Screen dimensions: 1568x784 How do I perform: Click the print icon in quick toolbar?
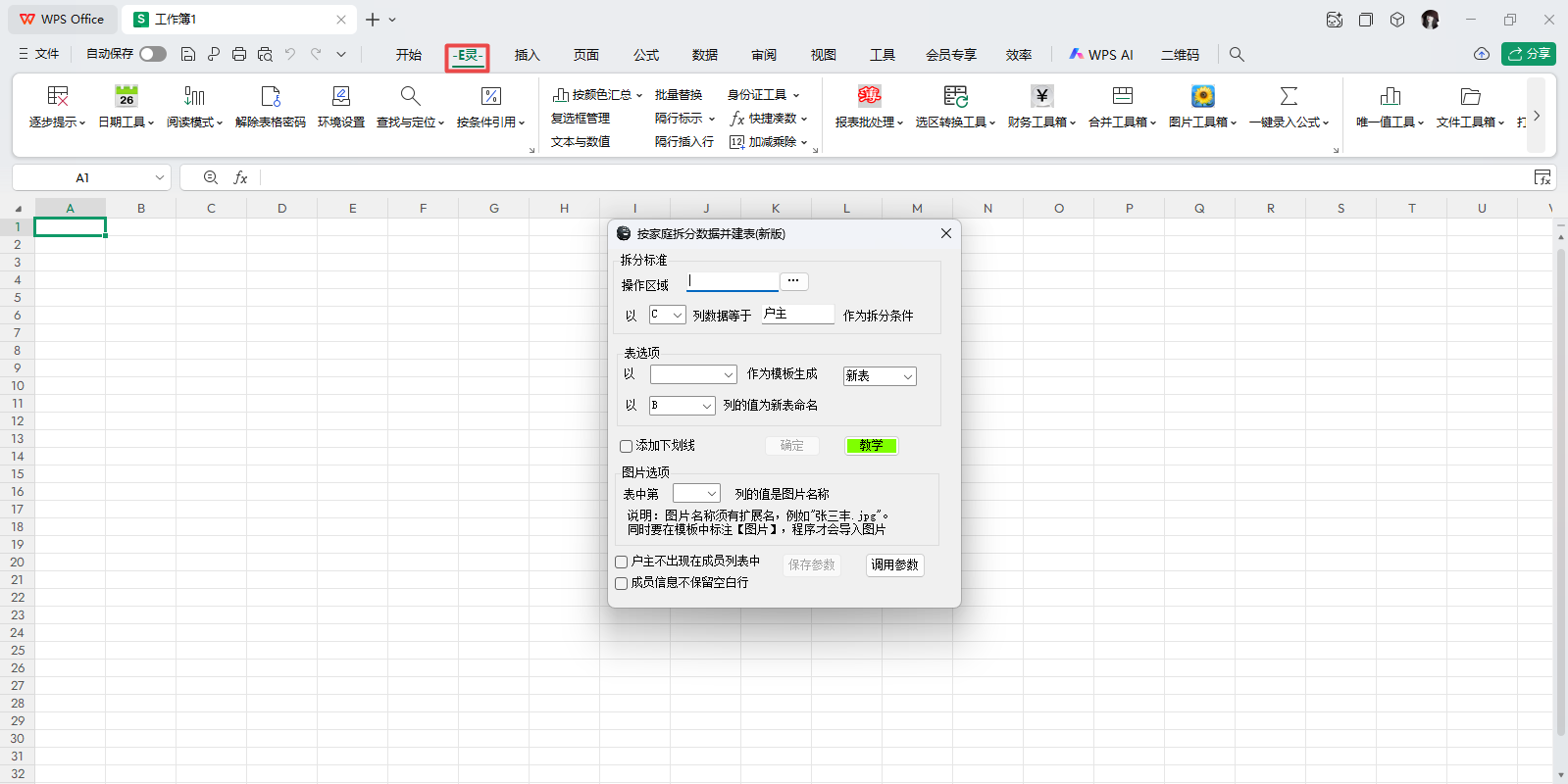[239, 55]
